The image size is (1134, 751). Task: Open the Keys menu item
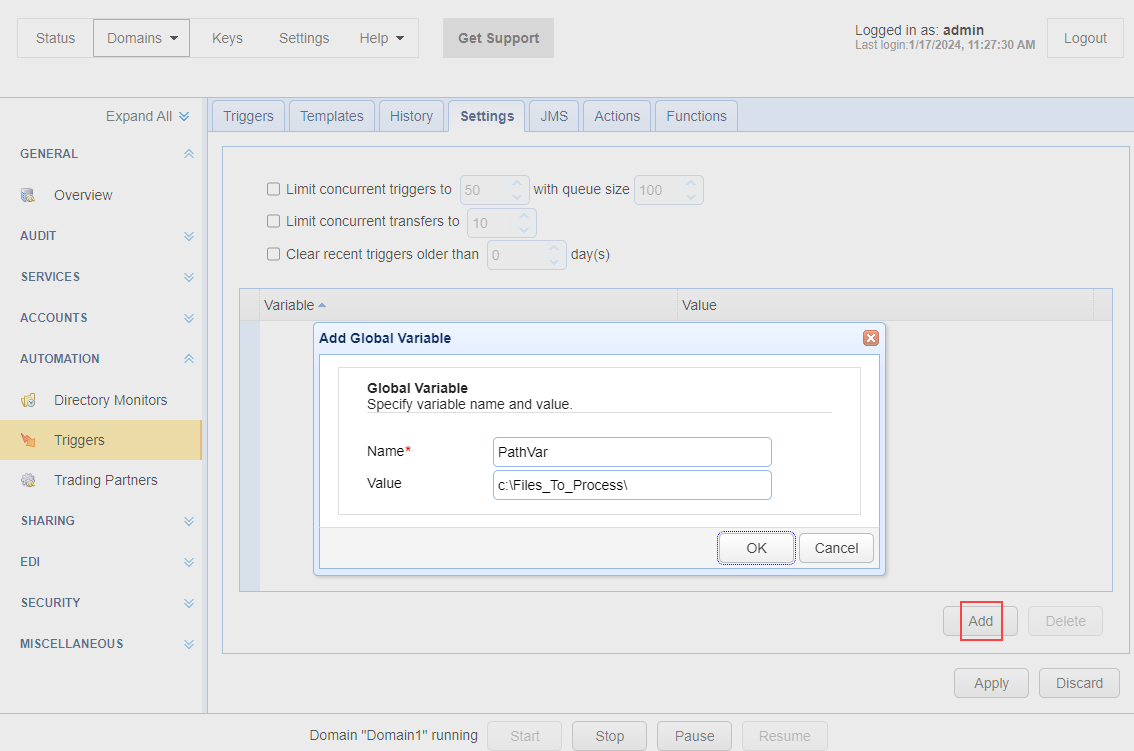(x=227, y=38)
